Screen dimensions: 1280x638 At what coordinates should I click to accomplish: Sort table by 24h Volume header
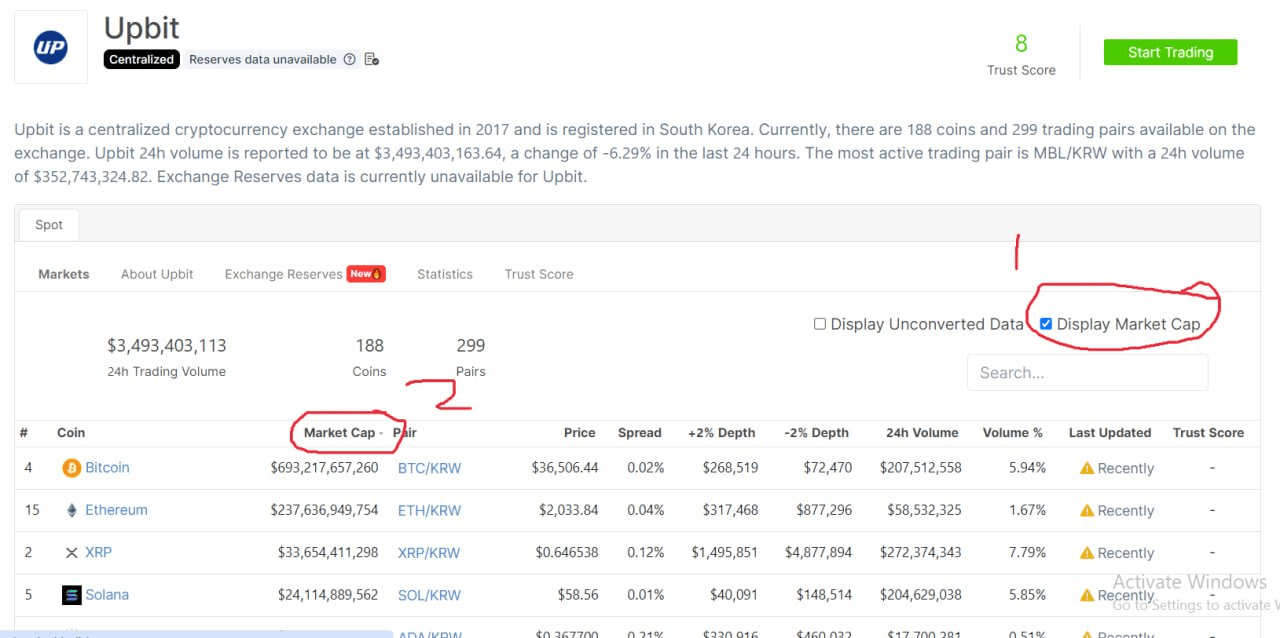pyautogui.click(x=921, y=433)
